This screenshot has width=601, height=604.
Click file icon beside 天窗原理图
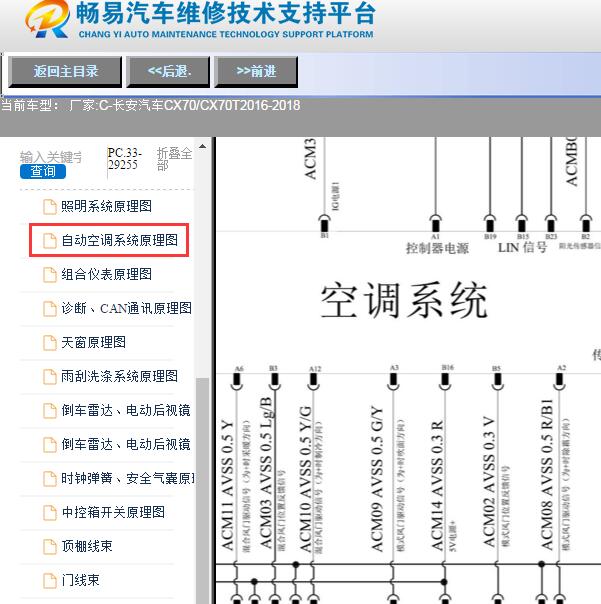tap(50, 342)
